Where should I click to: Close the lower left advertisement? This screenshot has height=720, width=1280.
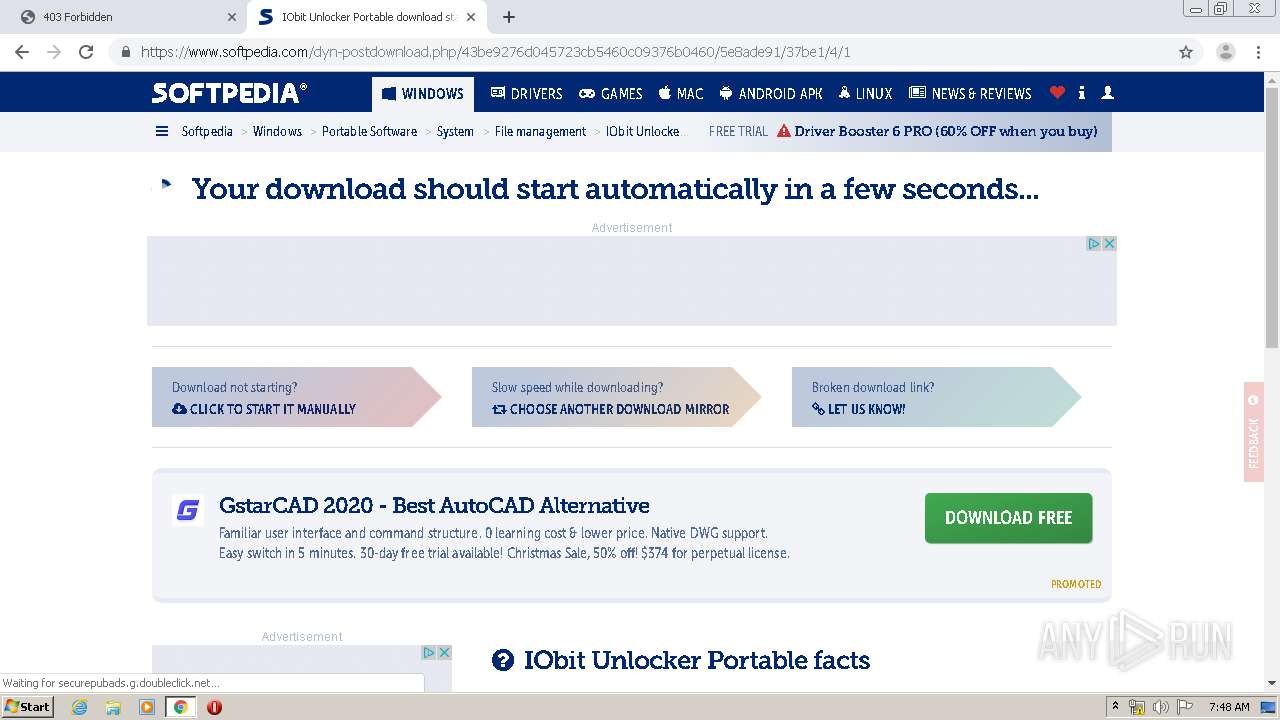(x=444, y=652)
